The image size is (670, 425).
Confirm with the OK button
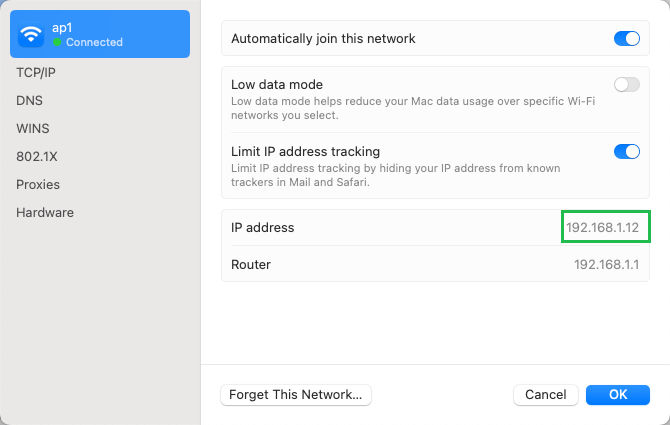click(618, 395)
